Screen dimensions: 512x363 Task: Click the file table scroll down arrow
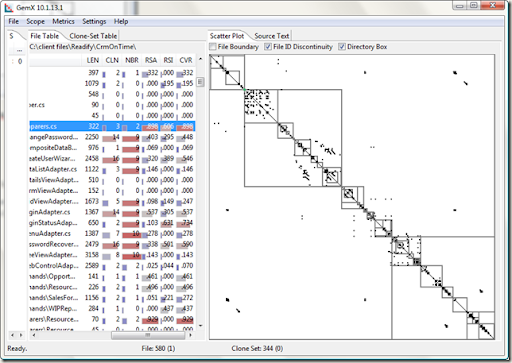[200, 325]
